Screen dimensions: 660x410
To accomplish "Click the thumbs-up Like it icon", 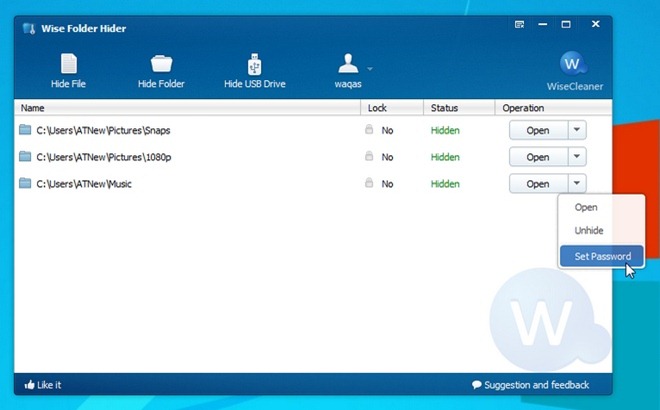I will tap(29, 385).
